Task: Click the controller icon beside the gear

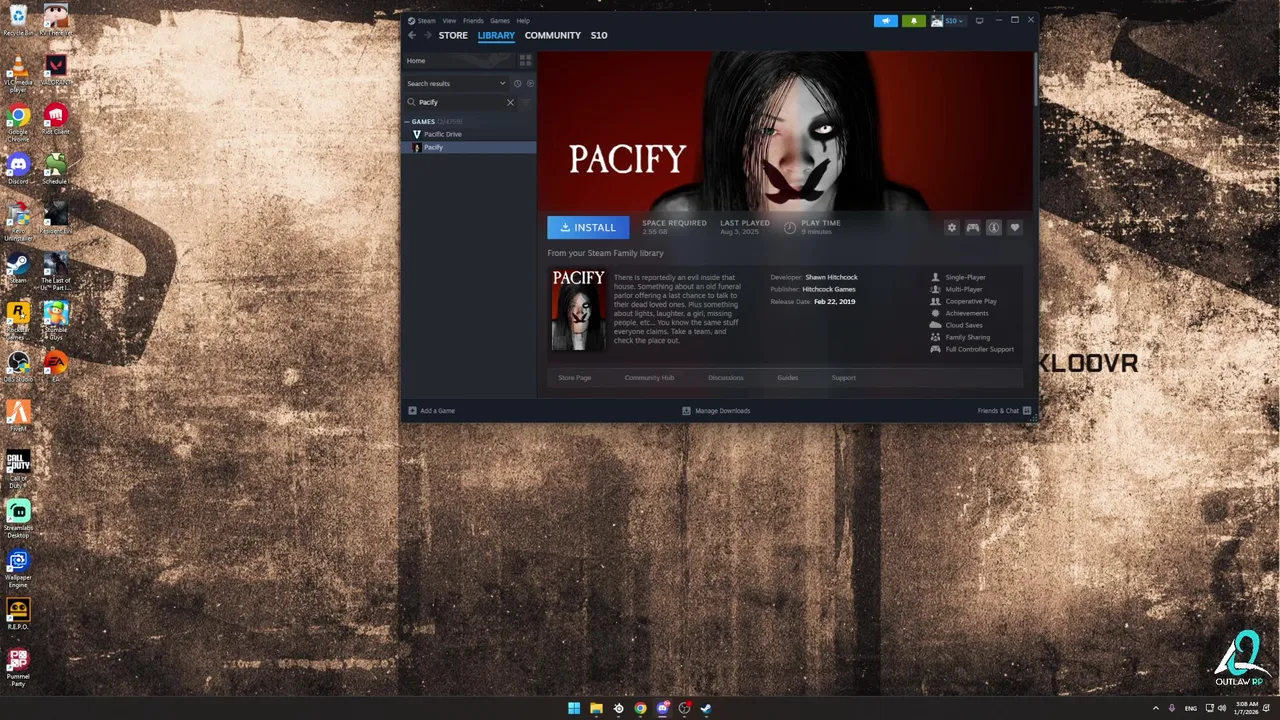Action: pyautogui.click(x=972, y=228)
